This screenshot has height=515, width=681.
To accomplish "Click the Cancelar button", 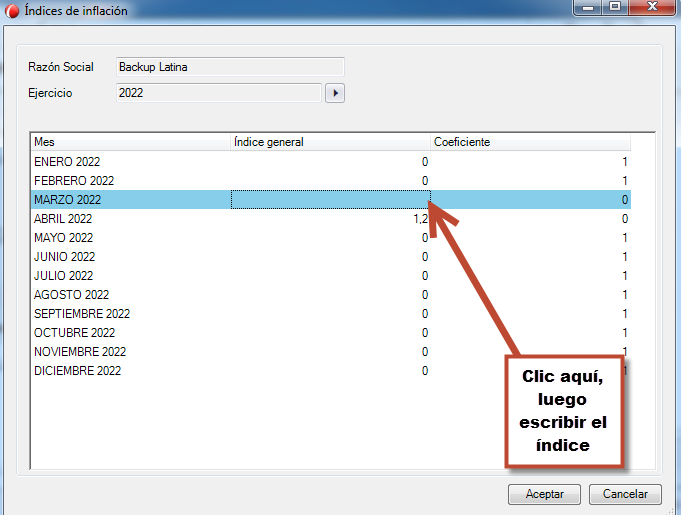I will point(625,494).
